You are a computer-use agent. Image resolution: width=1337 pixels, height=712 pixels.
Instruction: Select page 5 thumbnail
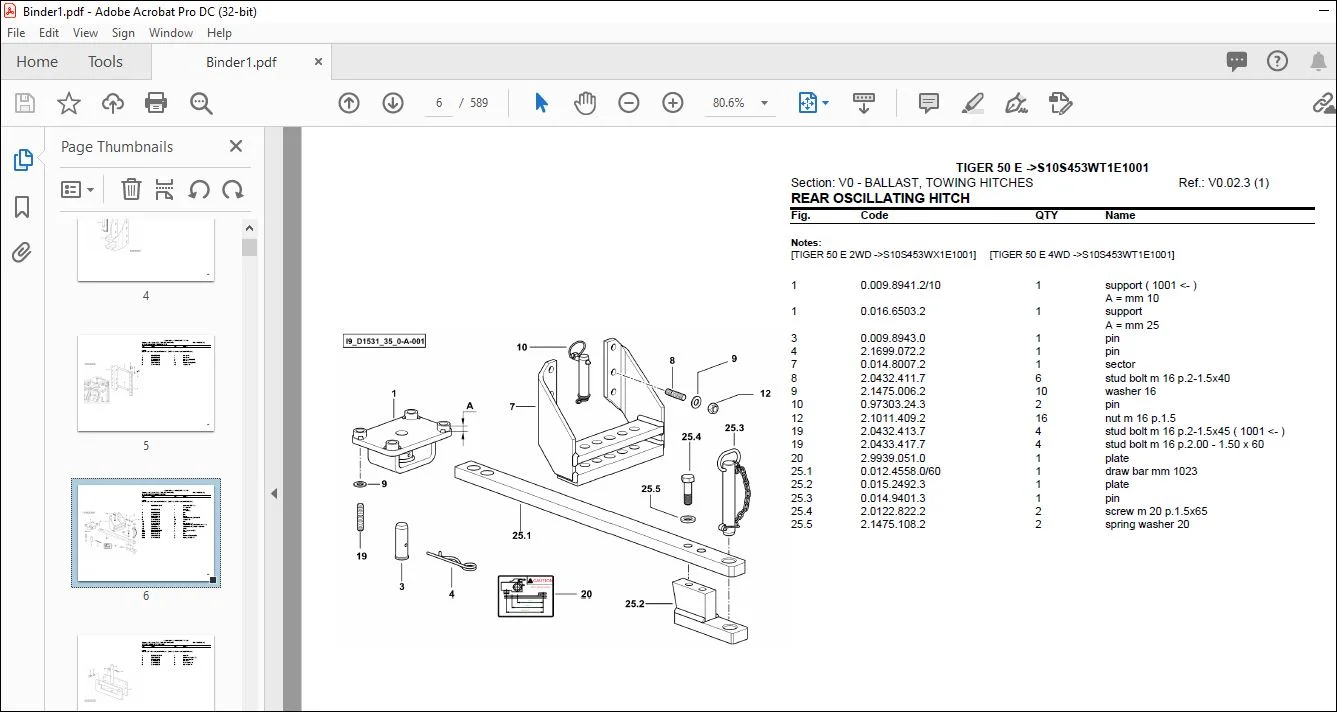146,383
